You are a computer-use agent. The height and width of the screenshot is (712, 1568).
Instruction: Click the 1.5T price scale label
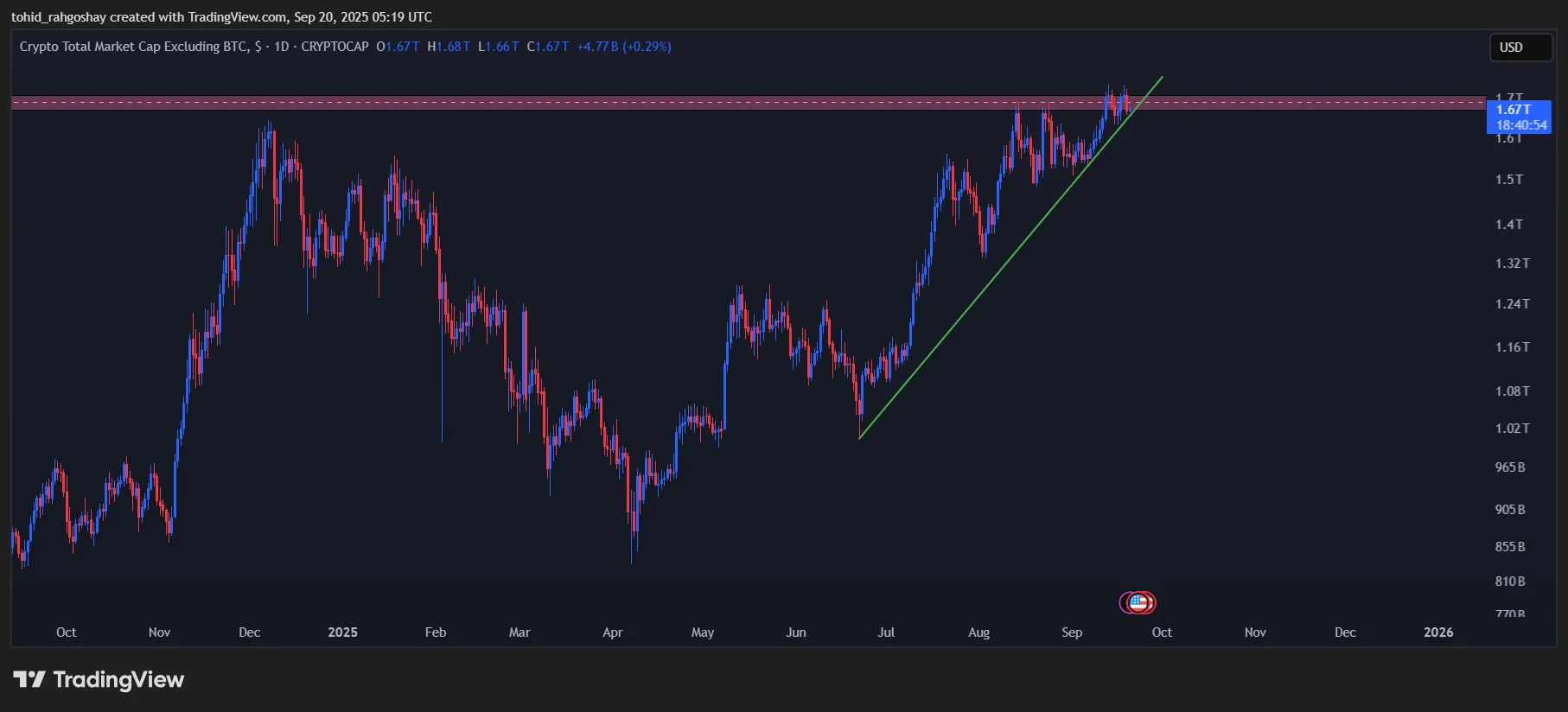1509,180
